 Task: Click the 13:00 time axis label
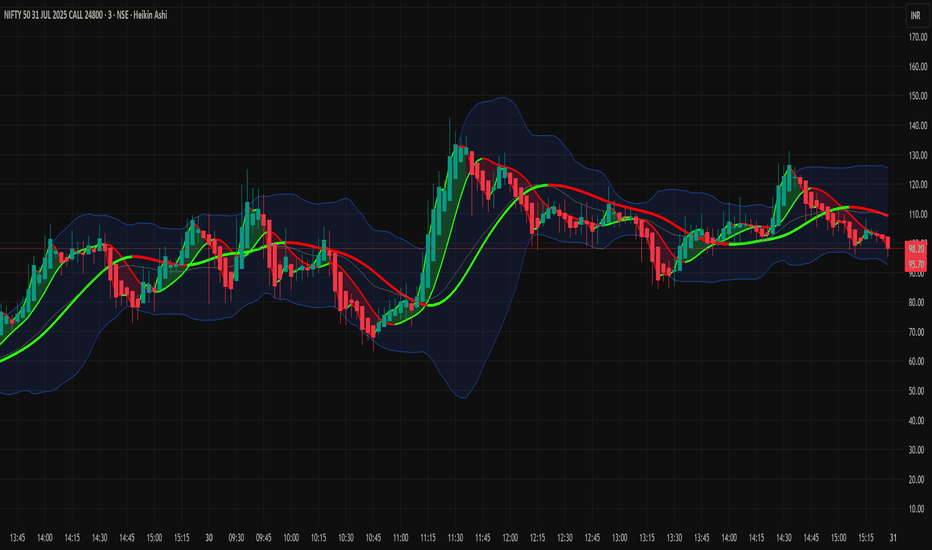tap(619, 538)
